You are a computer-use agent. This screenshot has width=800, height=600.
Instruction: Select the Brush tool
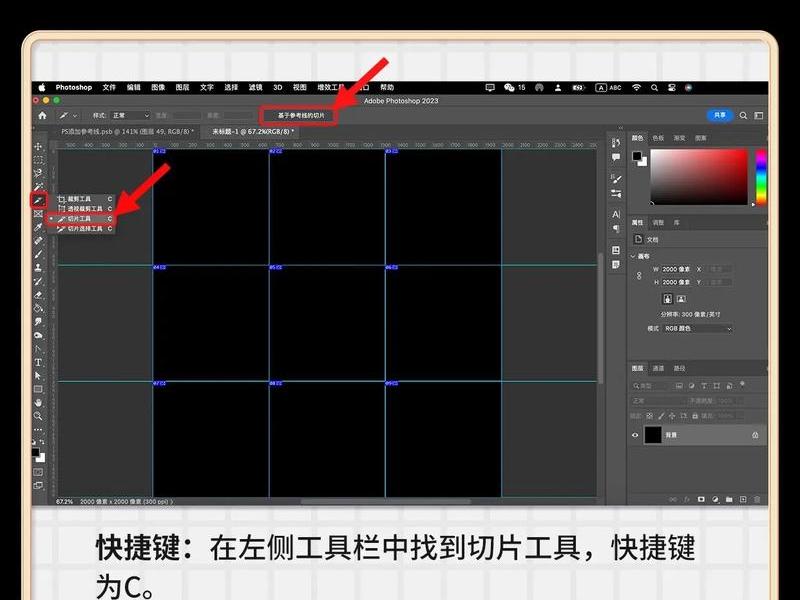[x=38, y=254]
